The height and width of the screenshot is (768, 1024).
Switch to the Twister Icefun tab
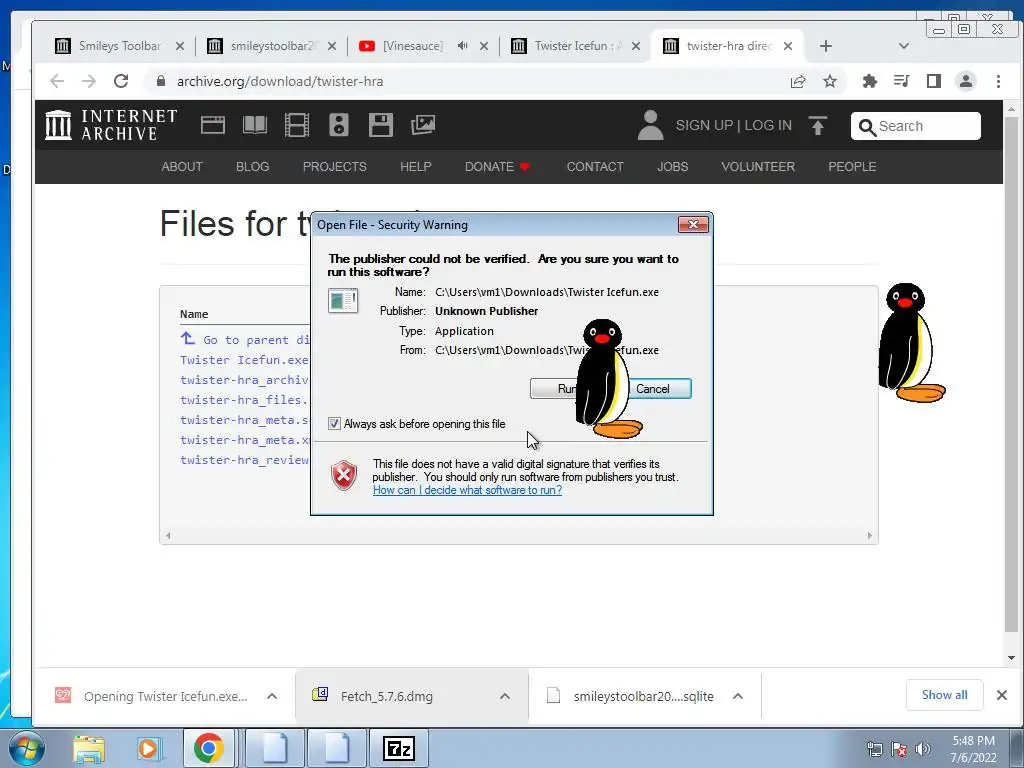[x=575, y=46]
